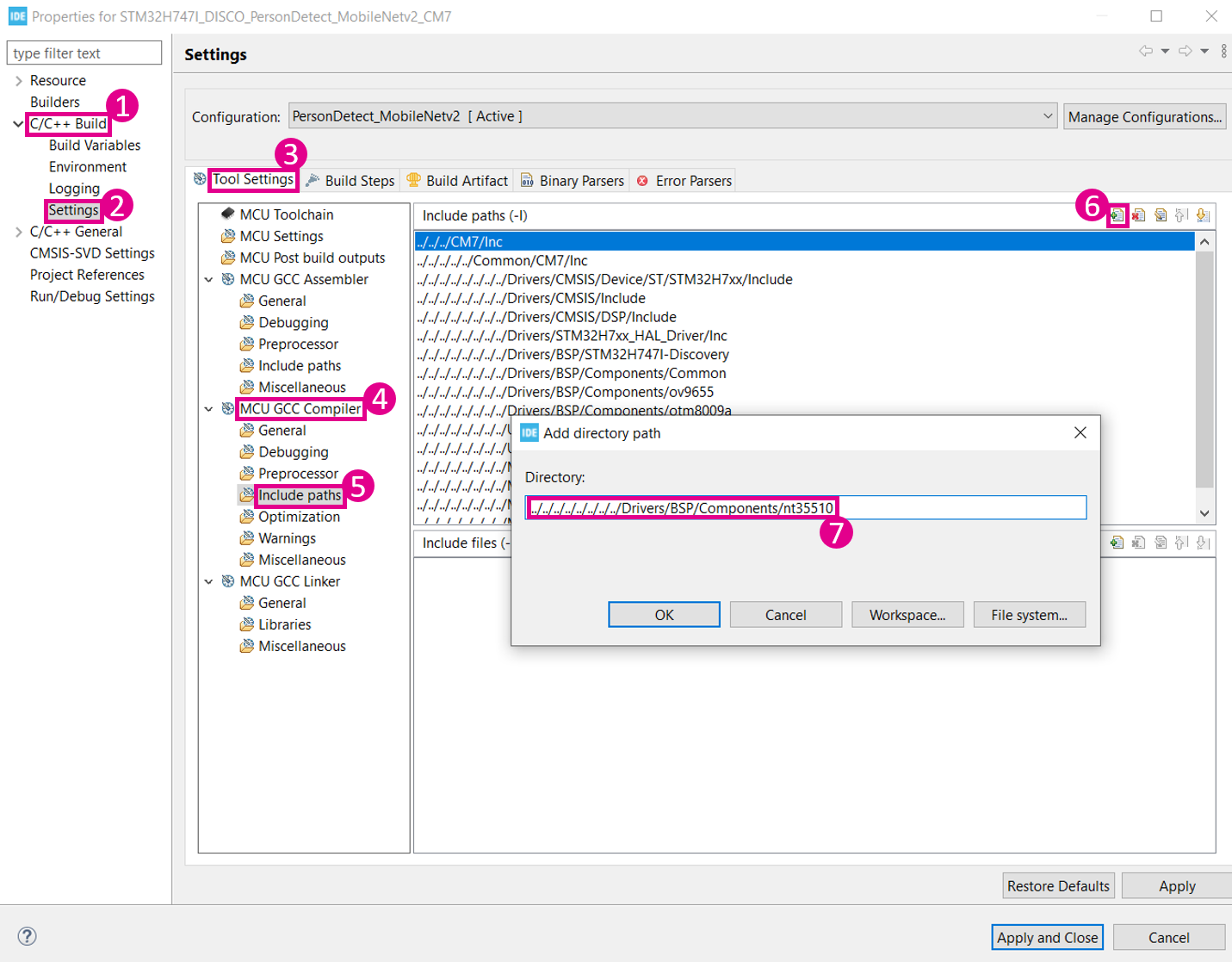
Task: Close the Add directory path dialog
Action: point(1080,432)
